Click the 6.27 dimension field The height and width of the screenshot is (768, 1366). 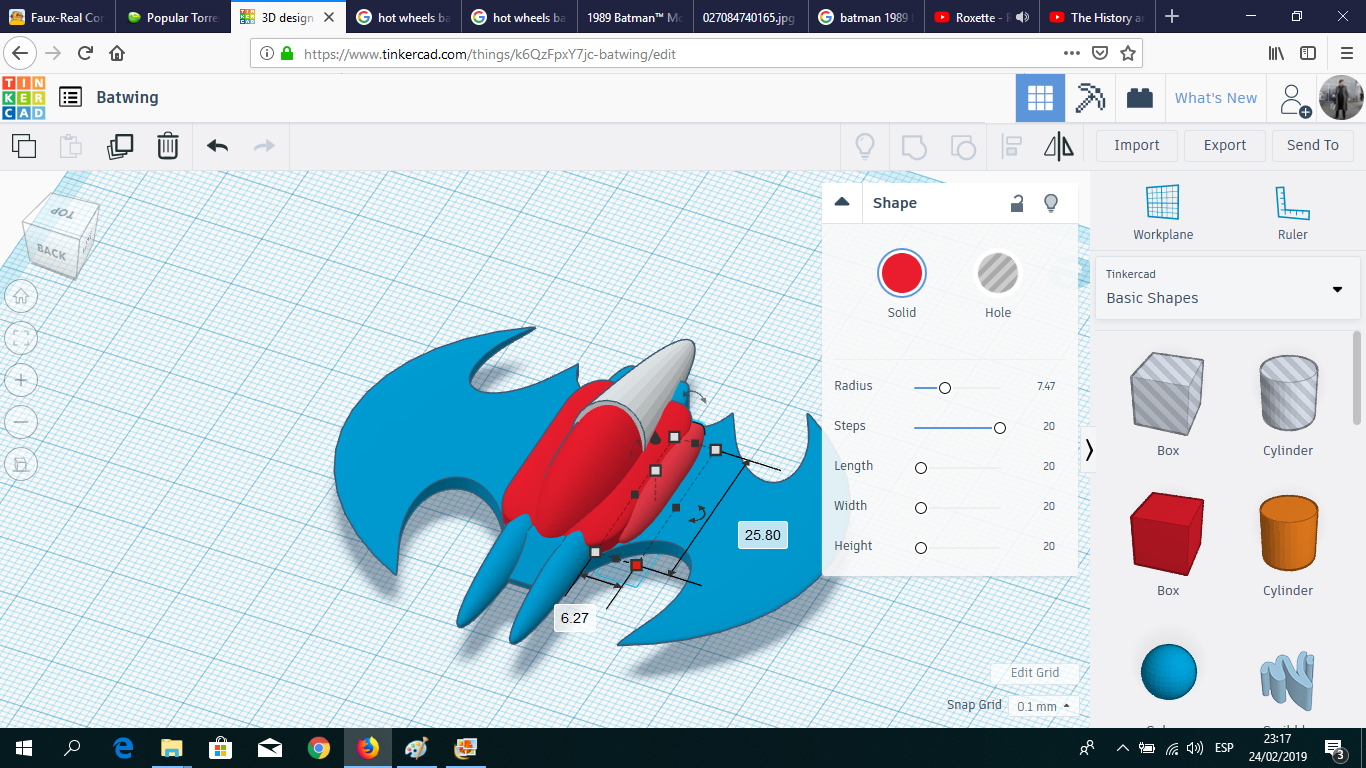[575, 618]
